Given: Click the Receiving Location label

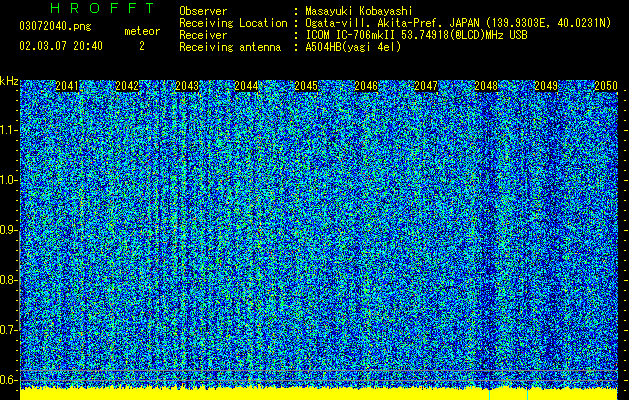Looking at the screenshot, I should (x=233, y=23).
